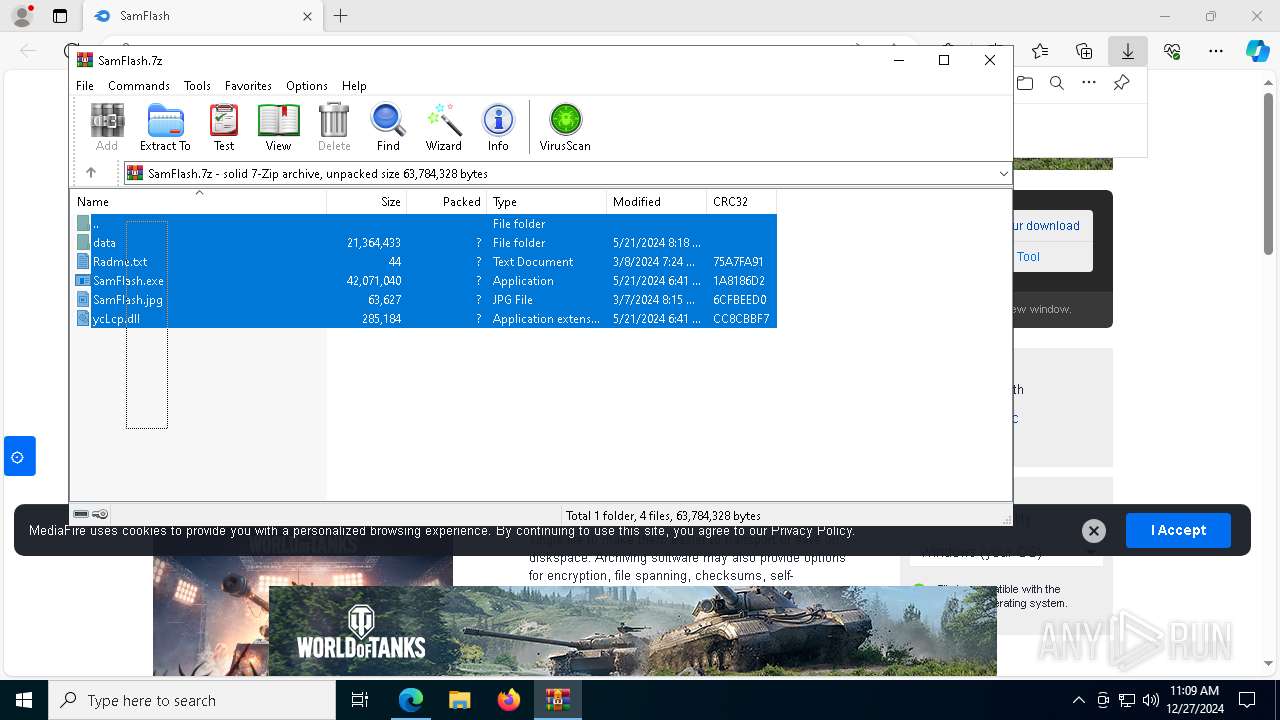Open the Windows Start menu
This screenshot has height=720, width=1280.
(24, 700)
